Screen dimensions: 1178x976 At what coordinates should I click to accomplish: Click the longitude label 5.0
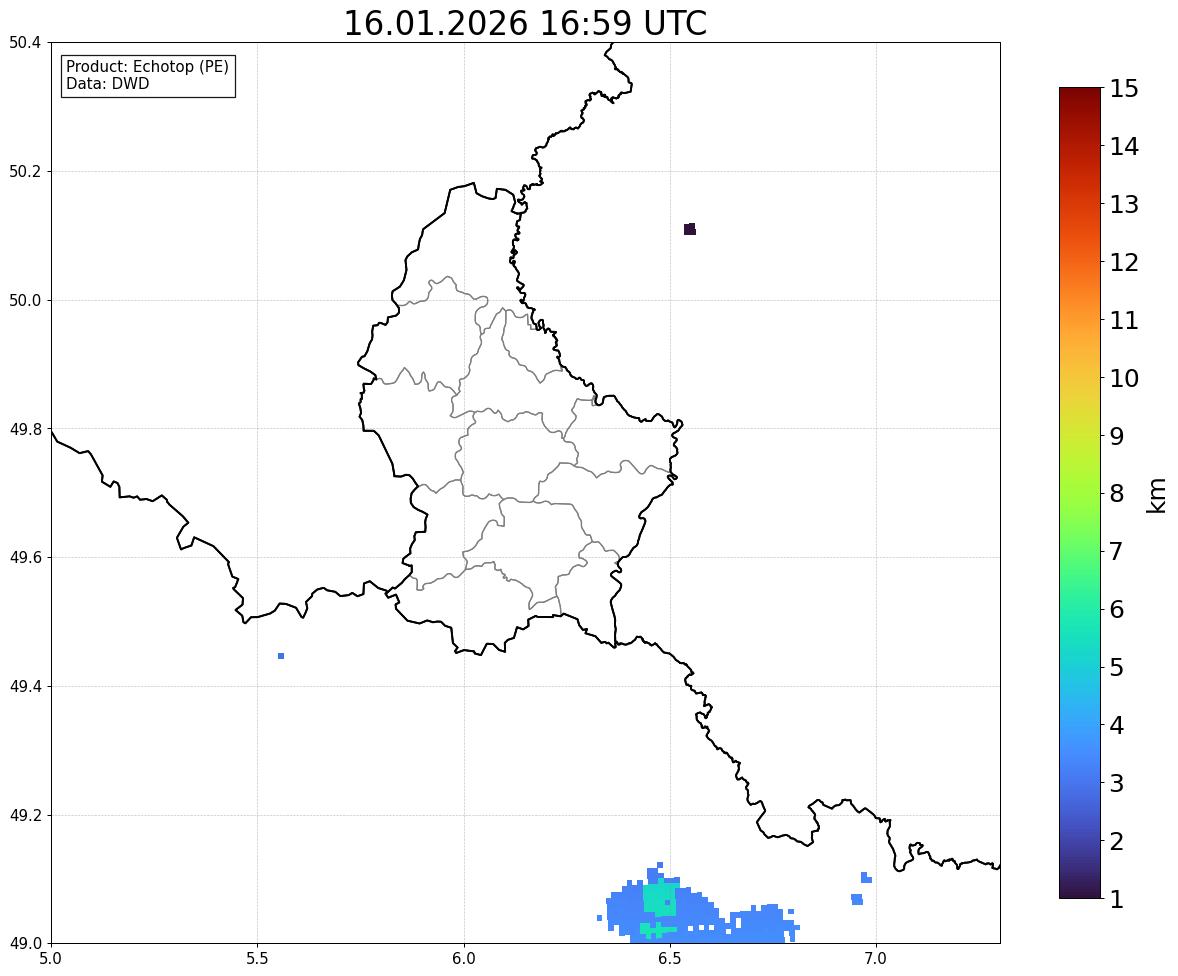[51, 959]
